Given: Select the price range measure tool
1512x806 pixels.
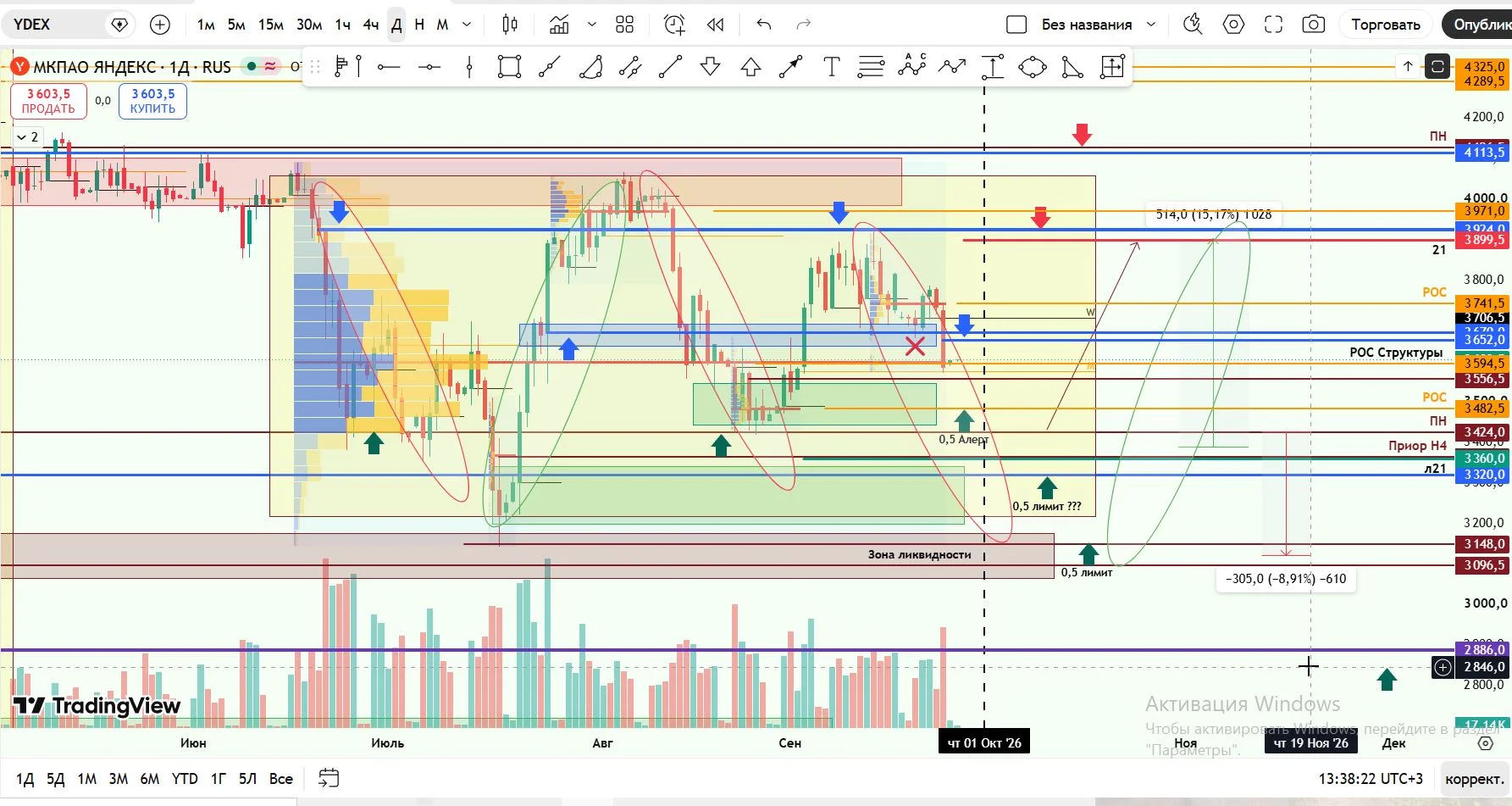Looking at the screenshot, I should [x=993, y=66].
